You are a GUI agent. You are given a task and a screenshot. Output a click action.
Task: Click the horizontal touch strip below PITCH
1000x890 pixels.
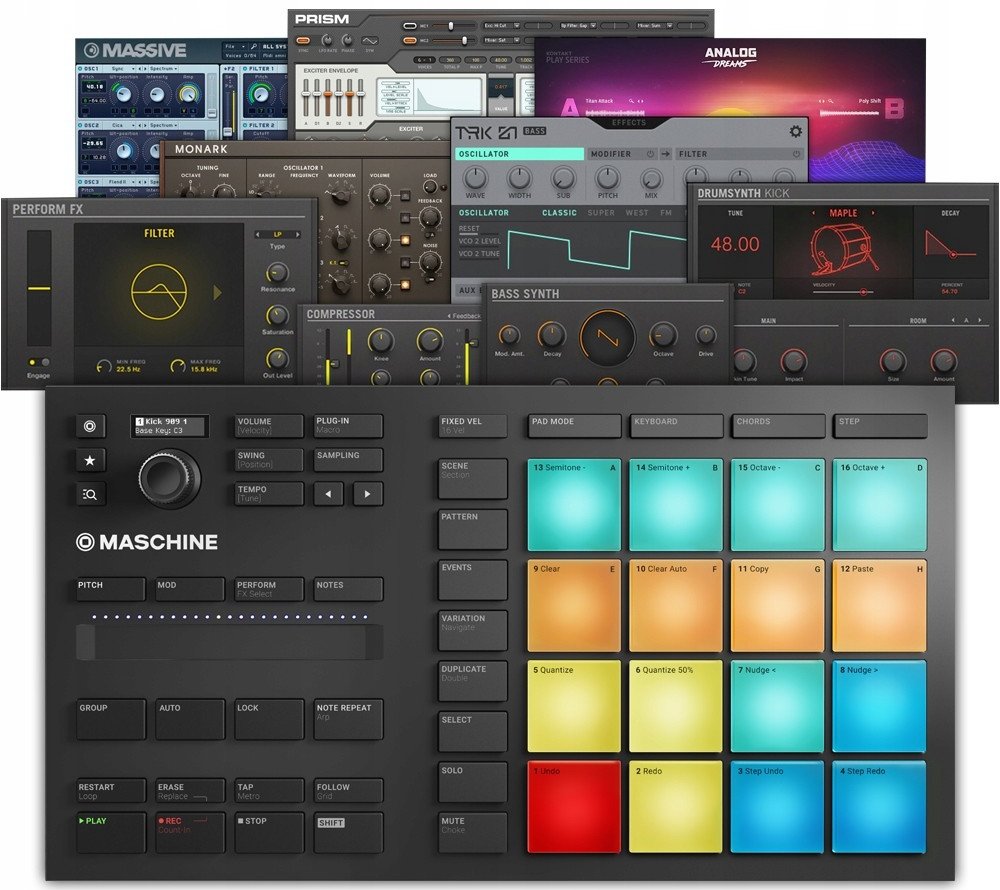(x=229, y=642)
